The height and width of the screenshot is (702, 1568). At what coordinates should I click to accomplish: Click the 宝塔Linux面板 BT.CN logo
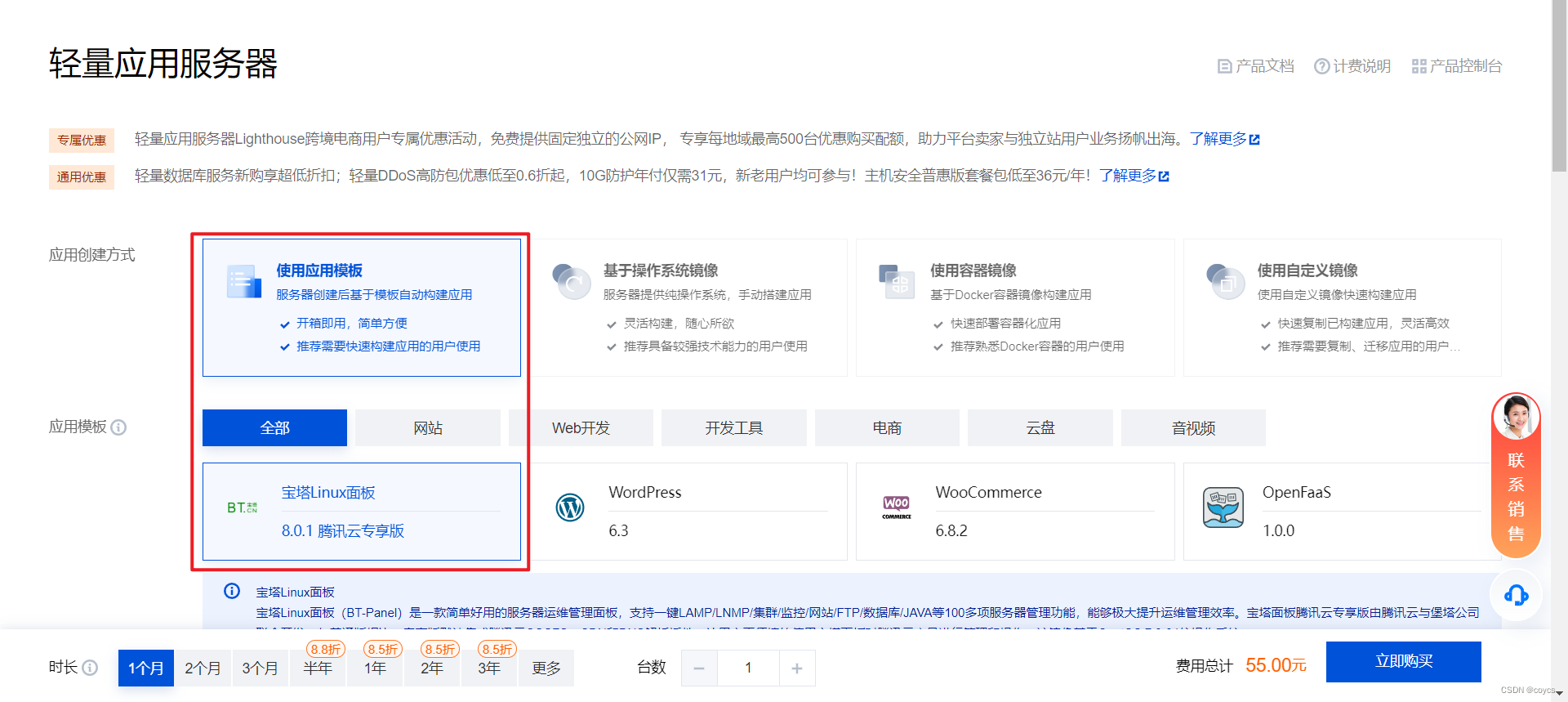243,507
